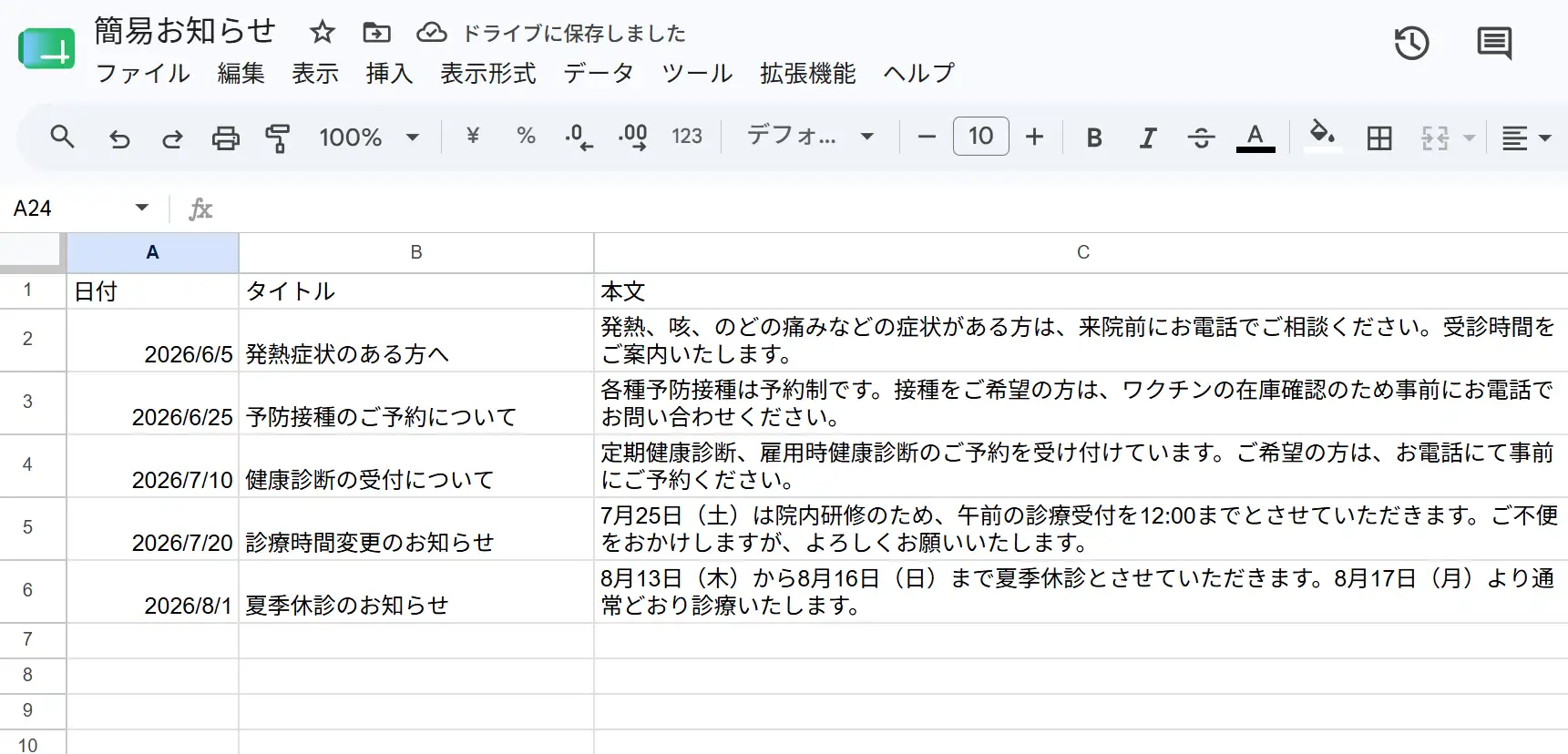This screenshot has height=754, width=1568.
Task: Select column B header
Action: point(416,252)
